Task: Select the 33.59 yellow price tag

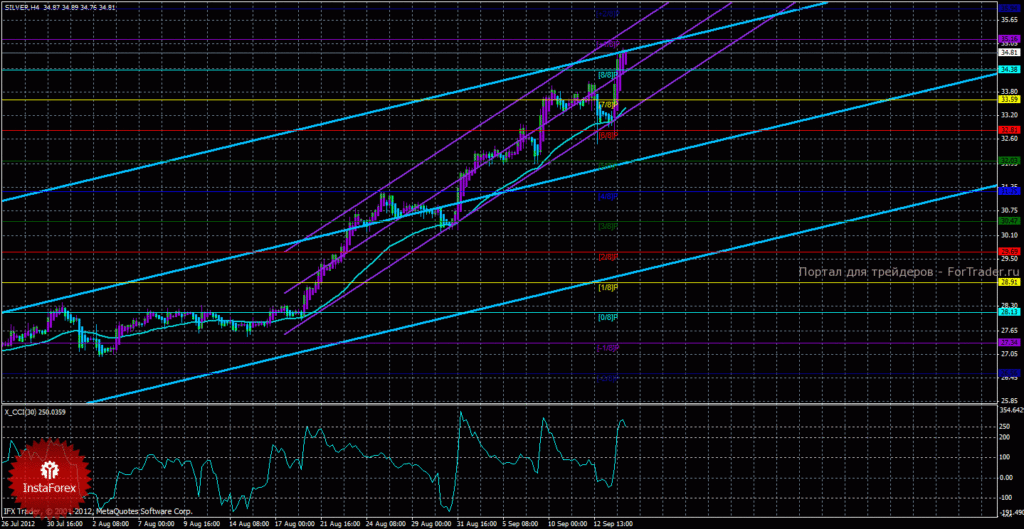Action: pos(1010,99)
